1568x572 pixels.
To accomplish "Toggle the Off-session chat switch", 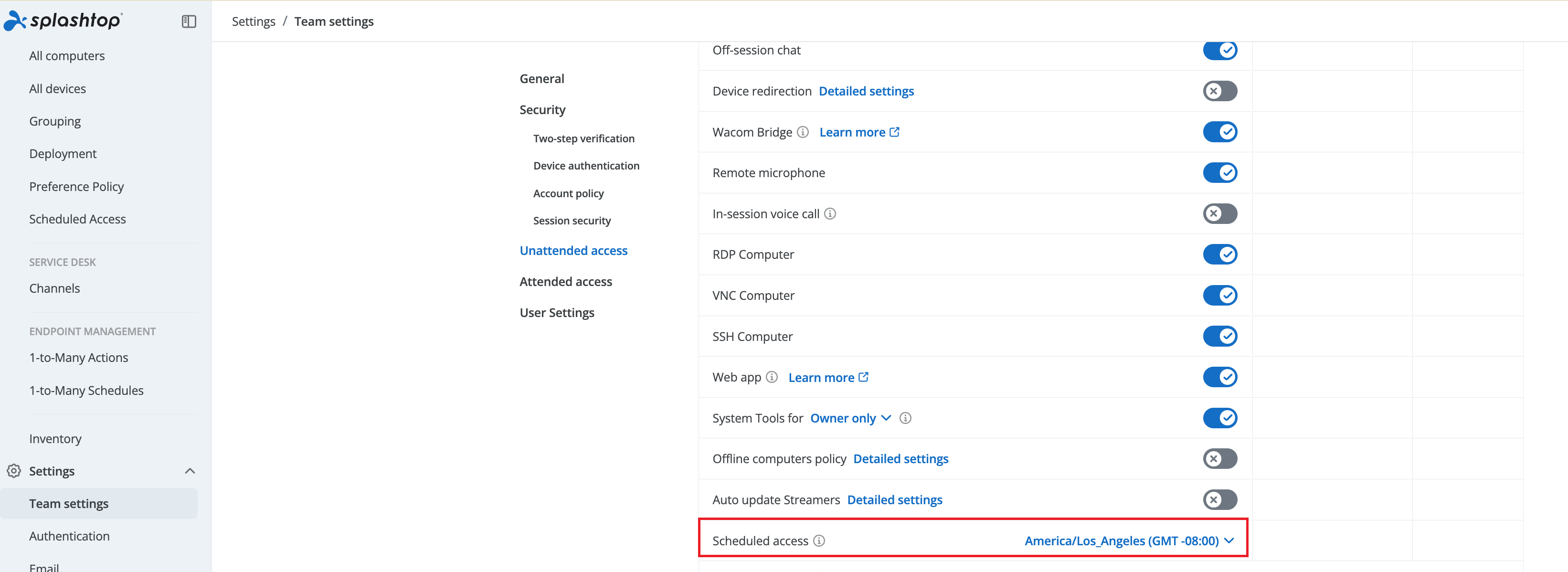I will point(1220,51).
